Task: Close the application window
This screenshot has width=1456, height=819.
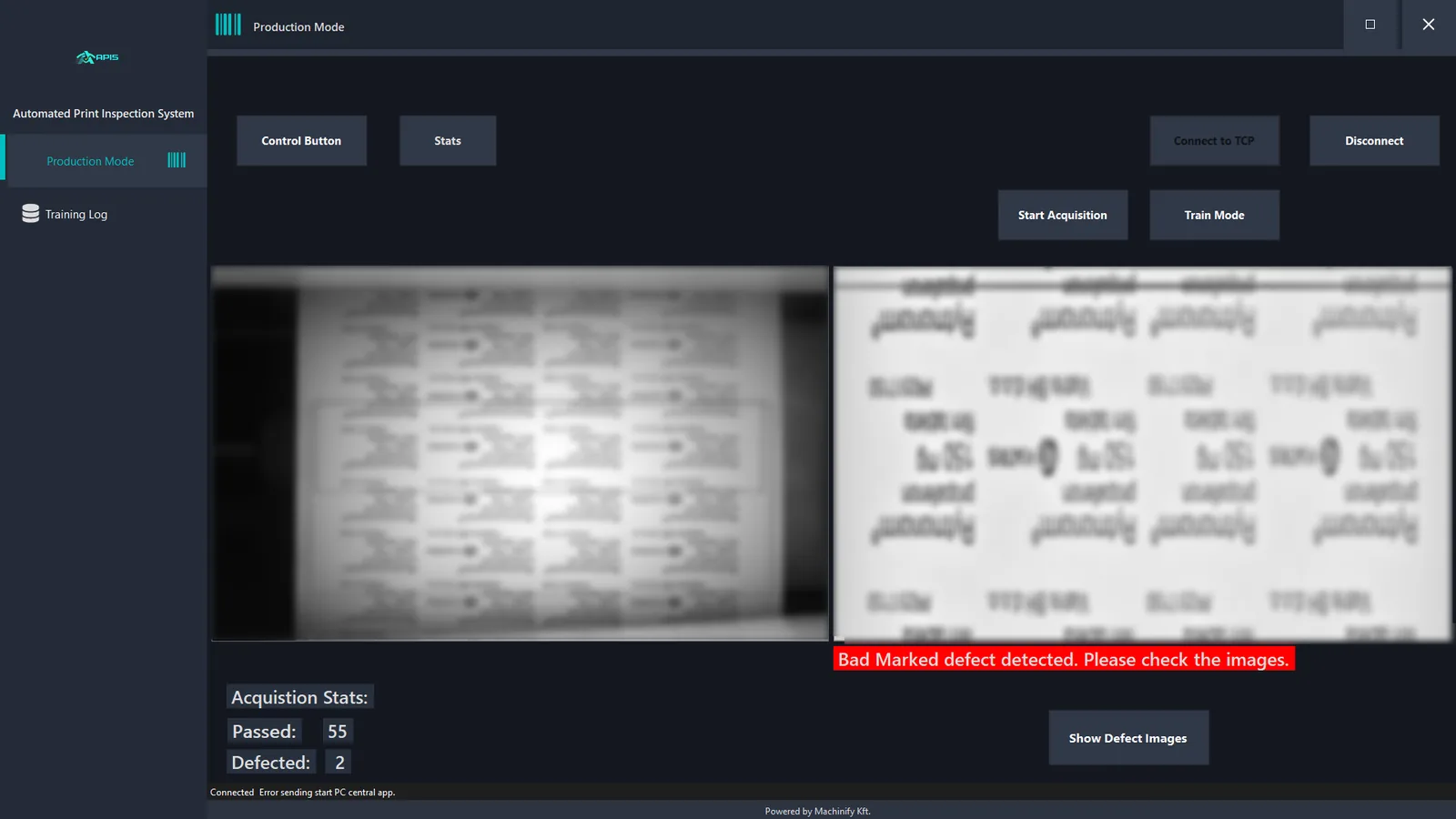Action: [x=1429, y=25]
